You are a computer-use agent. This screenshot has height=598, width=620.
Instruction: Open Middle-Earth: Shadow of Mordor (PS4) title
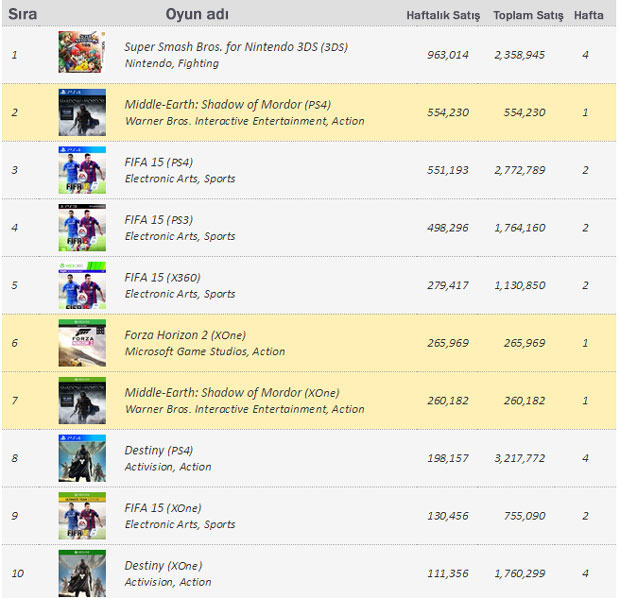(x=228, y=104)
